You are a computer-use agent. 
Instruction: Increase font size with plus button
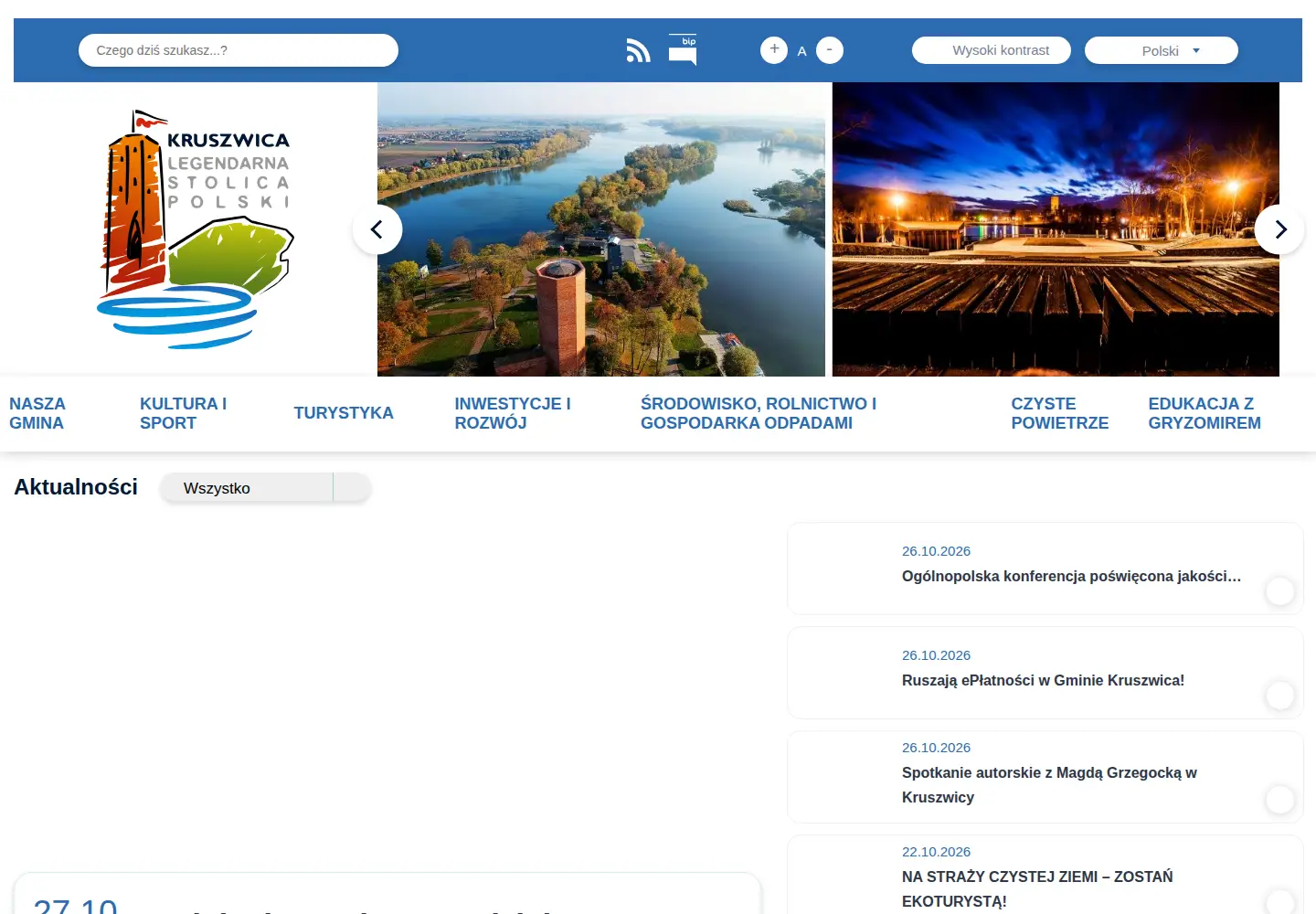click(774, 49)
